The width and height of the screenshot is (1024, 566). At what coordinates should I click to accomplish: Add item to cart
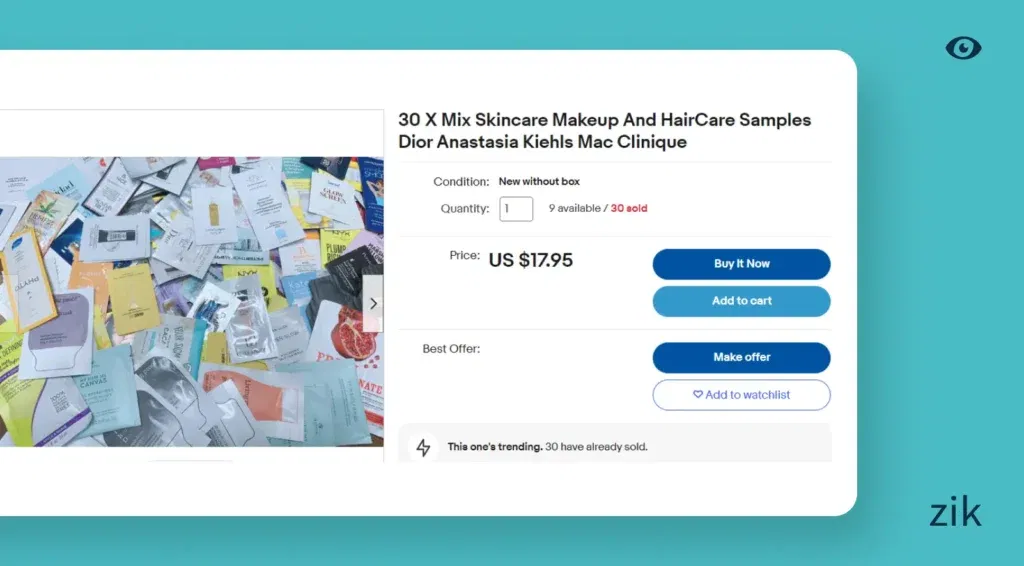[x=741, y=301]
